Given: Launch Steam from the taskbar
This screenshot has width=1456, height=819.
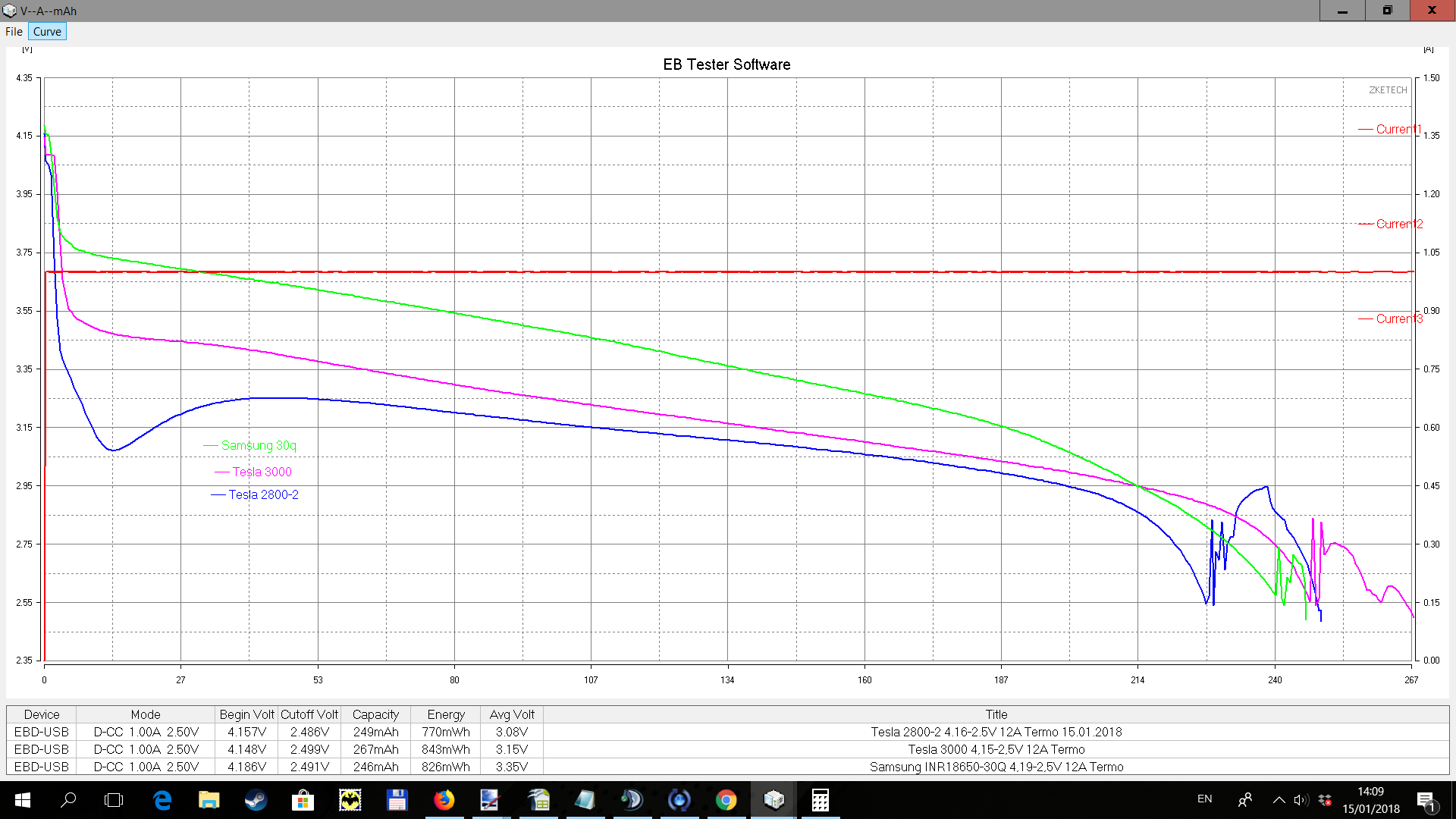Looking at the screenshot, I should click(x=256, y=800).
